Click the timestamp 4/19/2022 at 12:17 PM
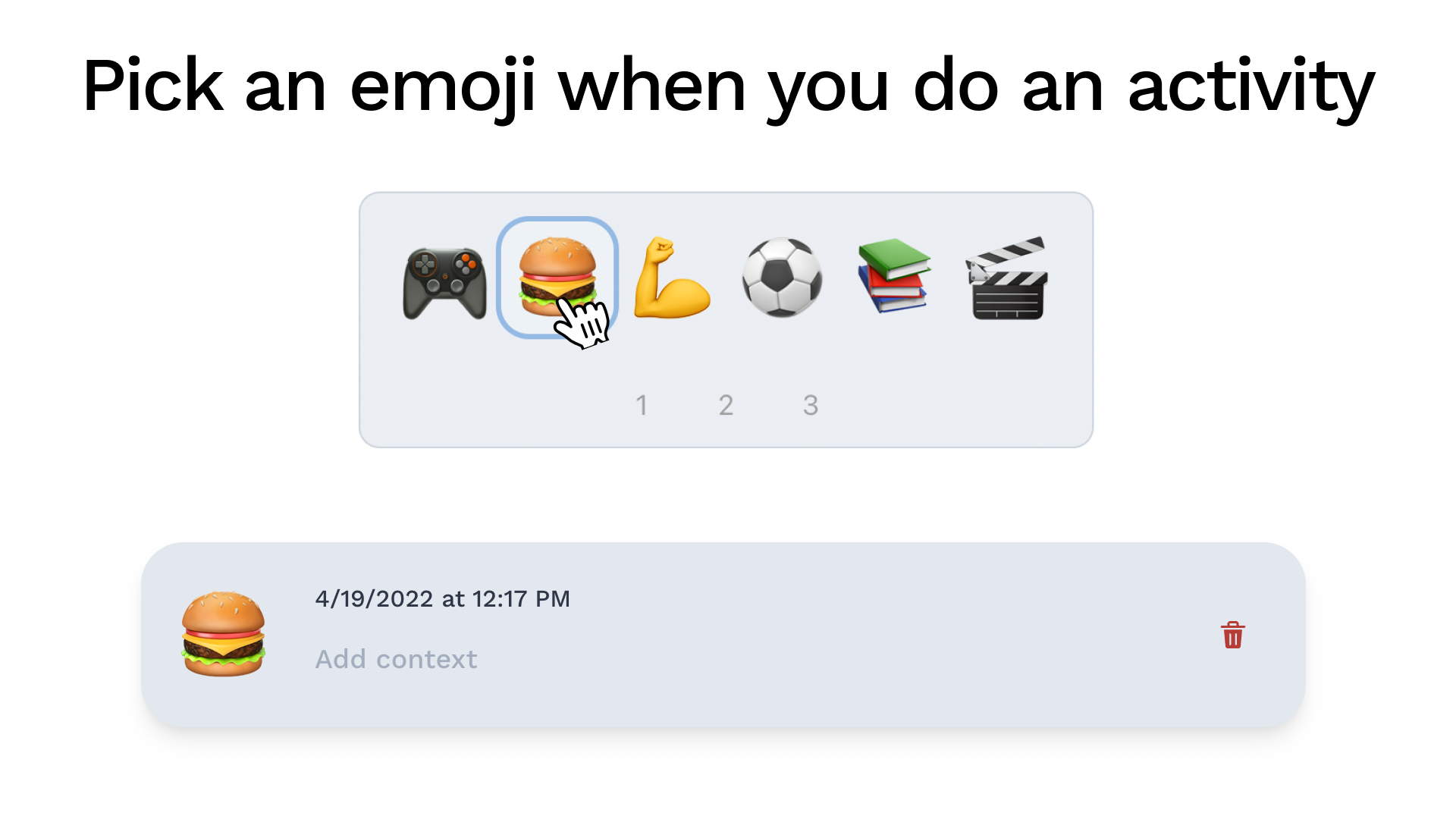1456x819 pixels. pyautogui.click(x=442, y=598)
